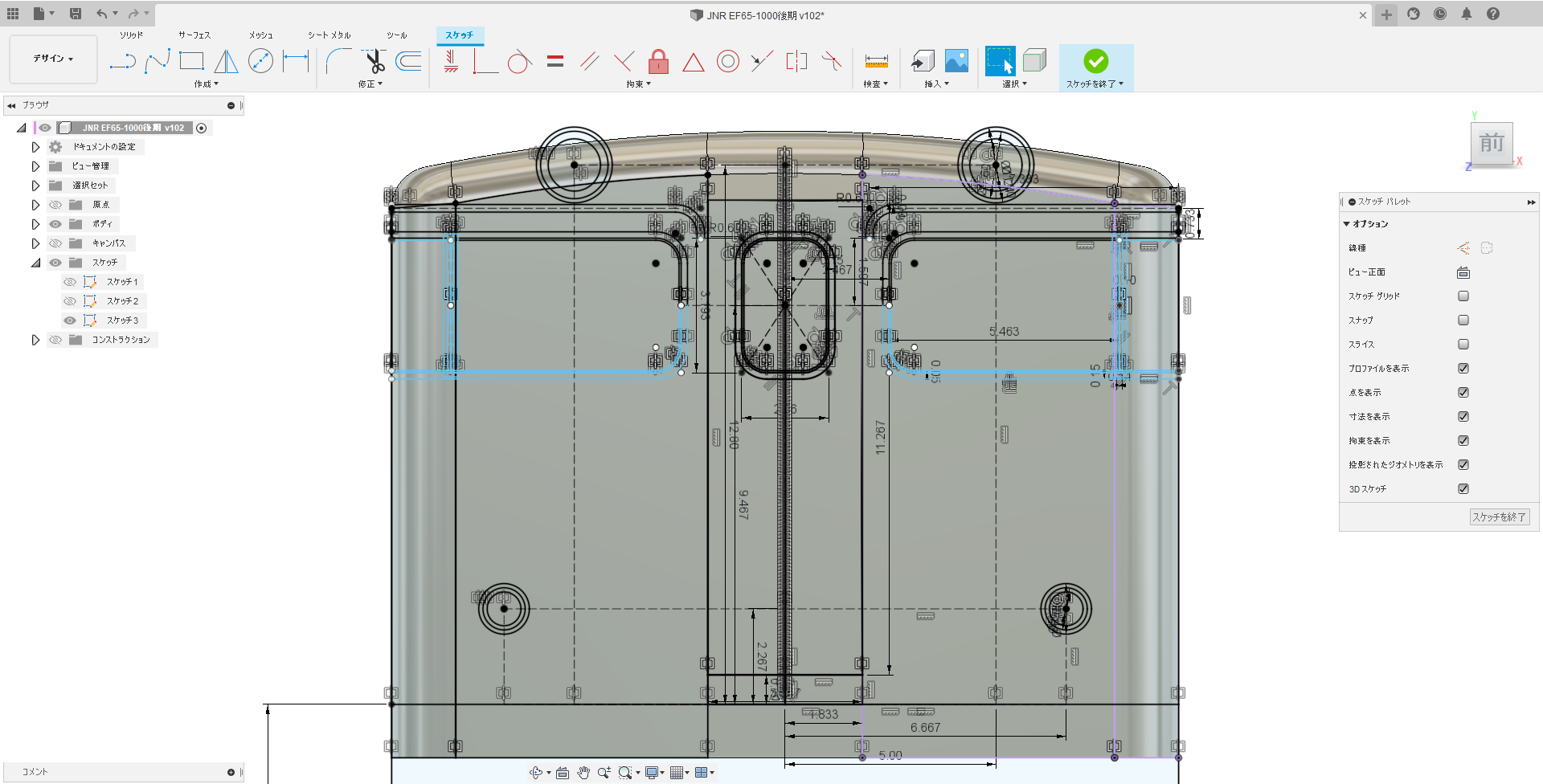Image resolution: width=1543 pixels, height=784 pixels.
Task: Switch to the サーフェス tab
Action: click(194, 35)
